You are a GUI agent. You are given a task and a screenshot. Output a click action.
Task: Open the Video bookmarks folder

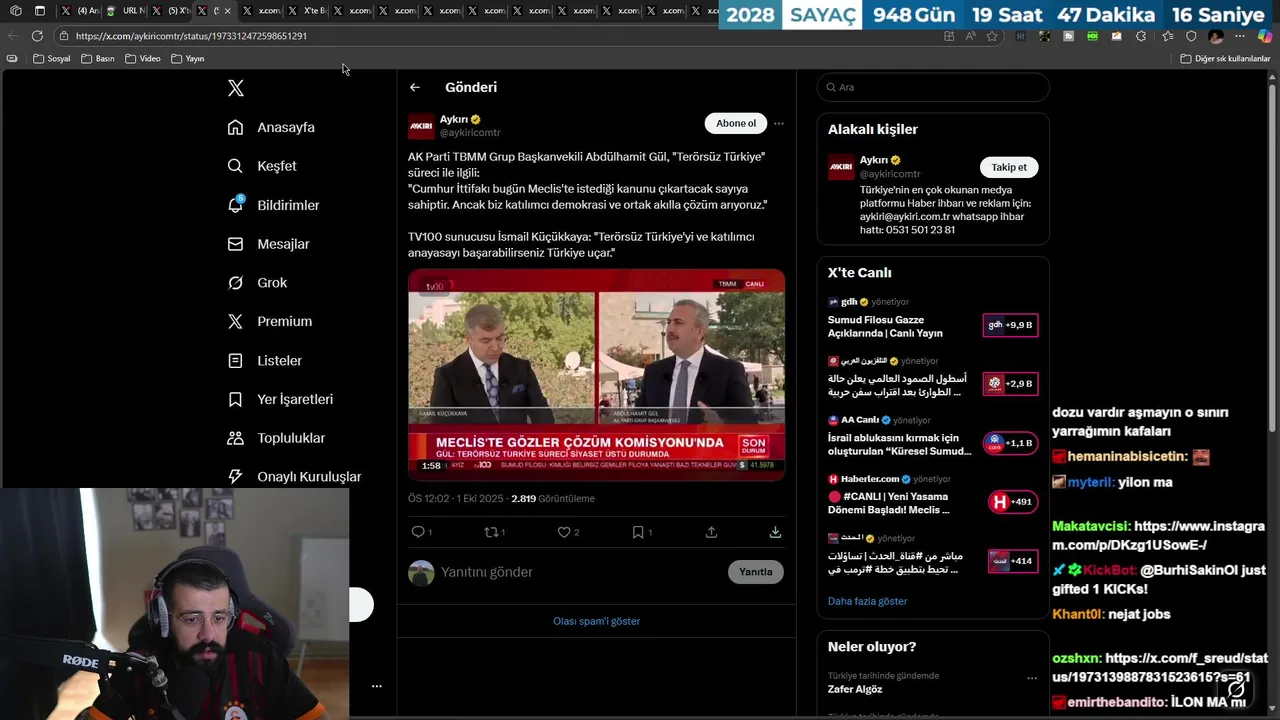pyautogui.click(x=143, y=59)
